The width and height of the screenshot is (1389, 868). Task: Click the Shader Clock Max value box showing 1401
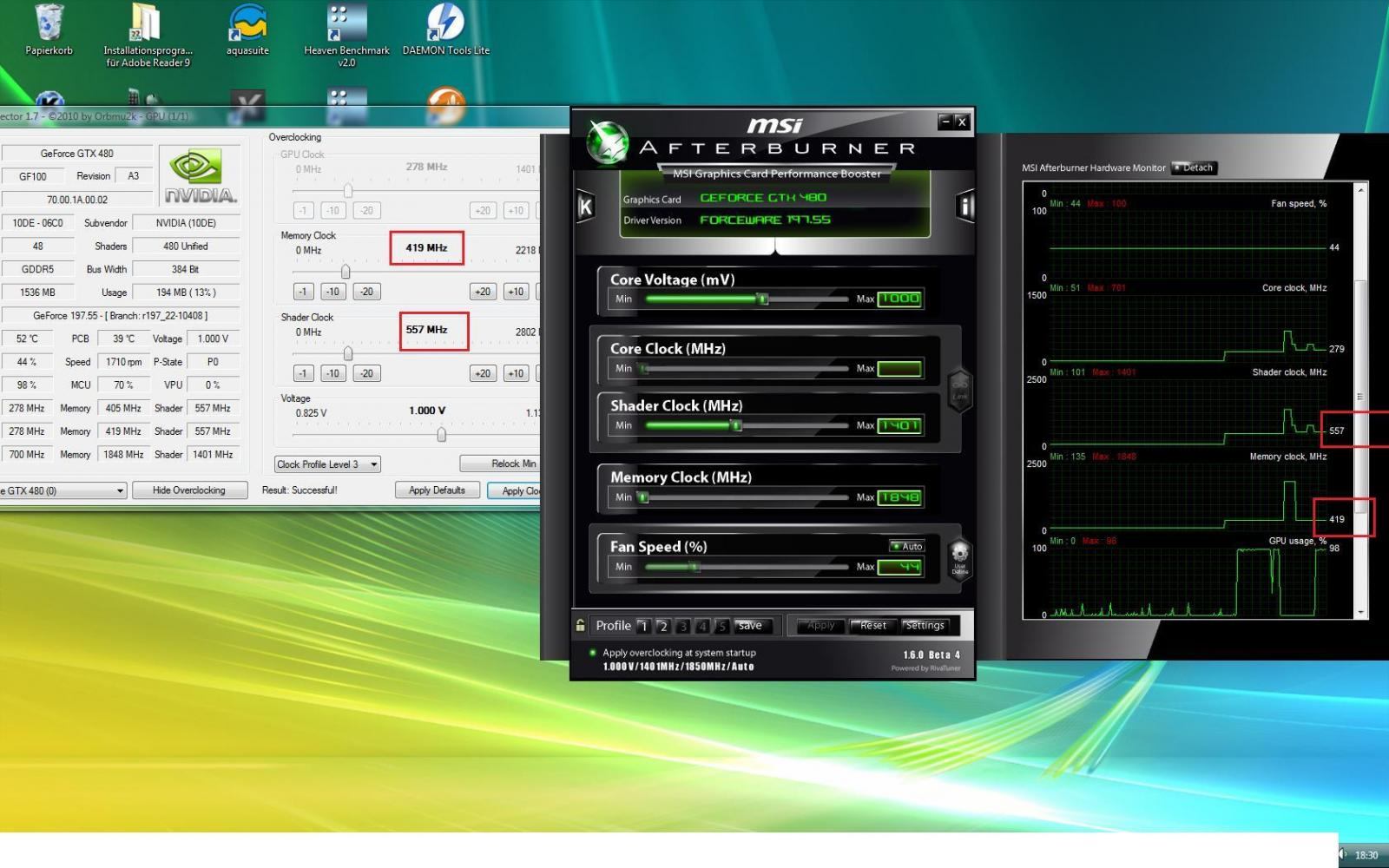[899, 425]
